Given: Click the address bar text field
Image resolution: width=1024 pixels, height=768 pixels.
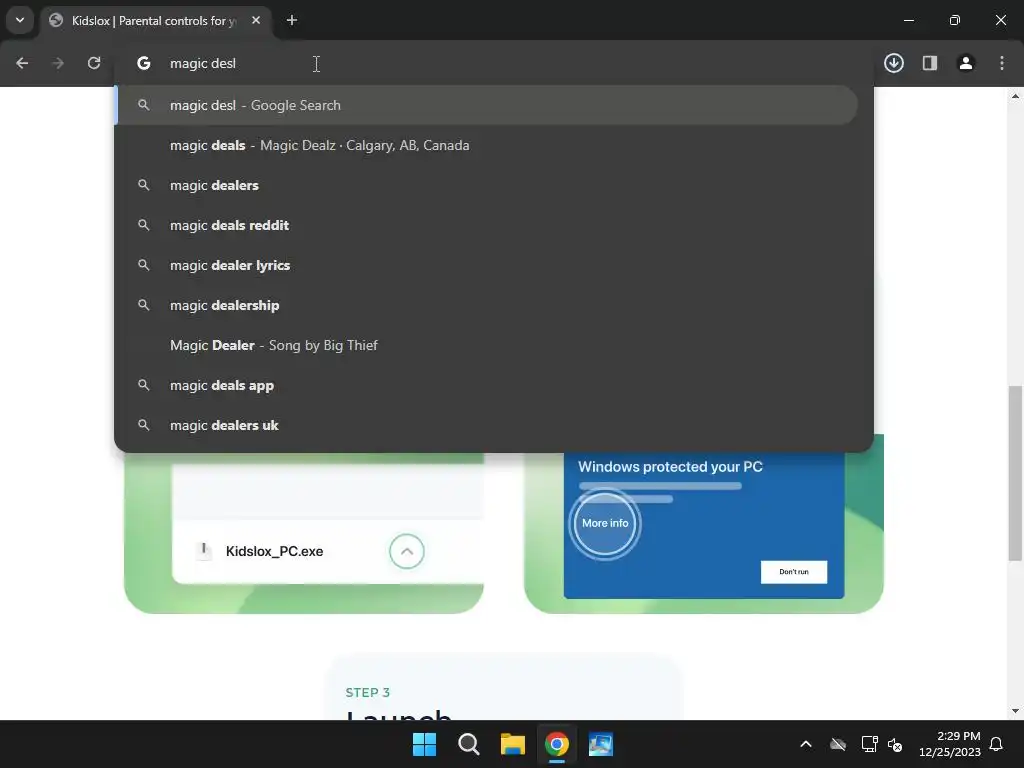Looking at the screenshot, I should point(496,63).
